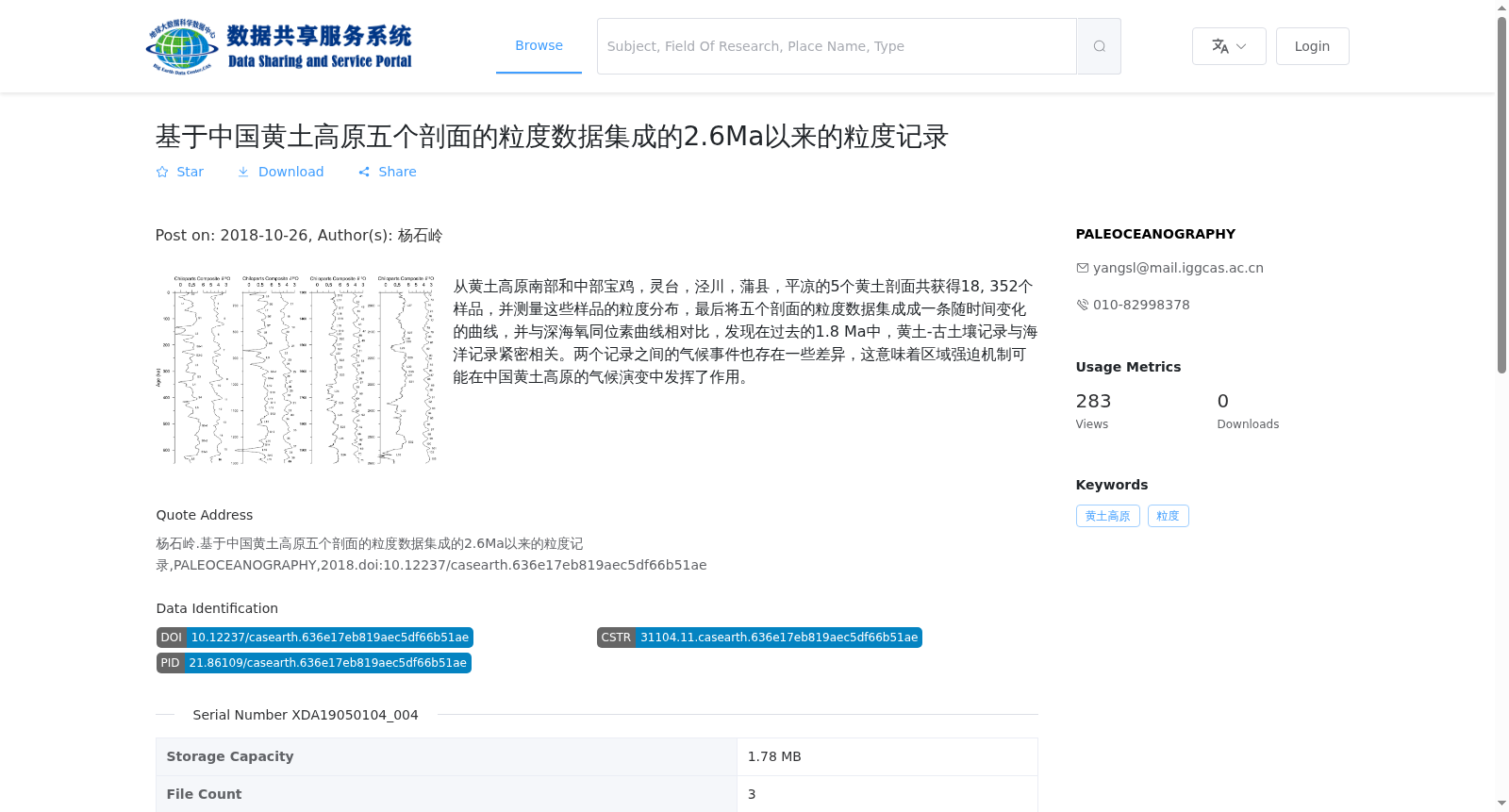Click the DOI identifier badge

pos(315,638)
